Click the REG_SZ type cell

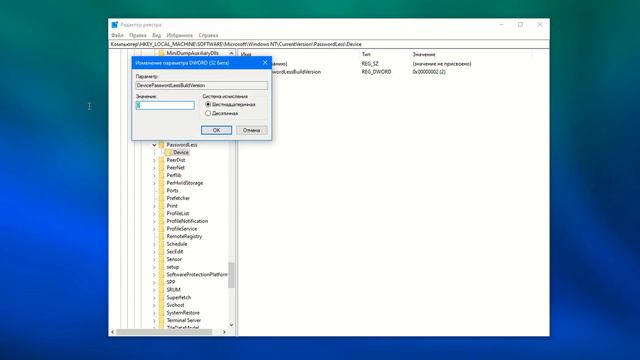370,64
